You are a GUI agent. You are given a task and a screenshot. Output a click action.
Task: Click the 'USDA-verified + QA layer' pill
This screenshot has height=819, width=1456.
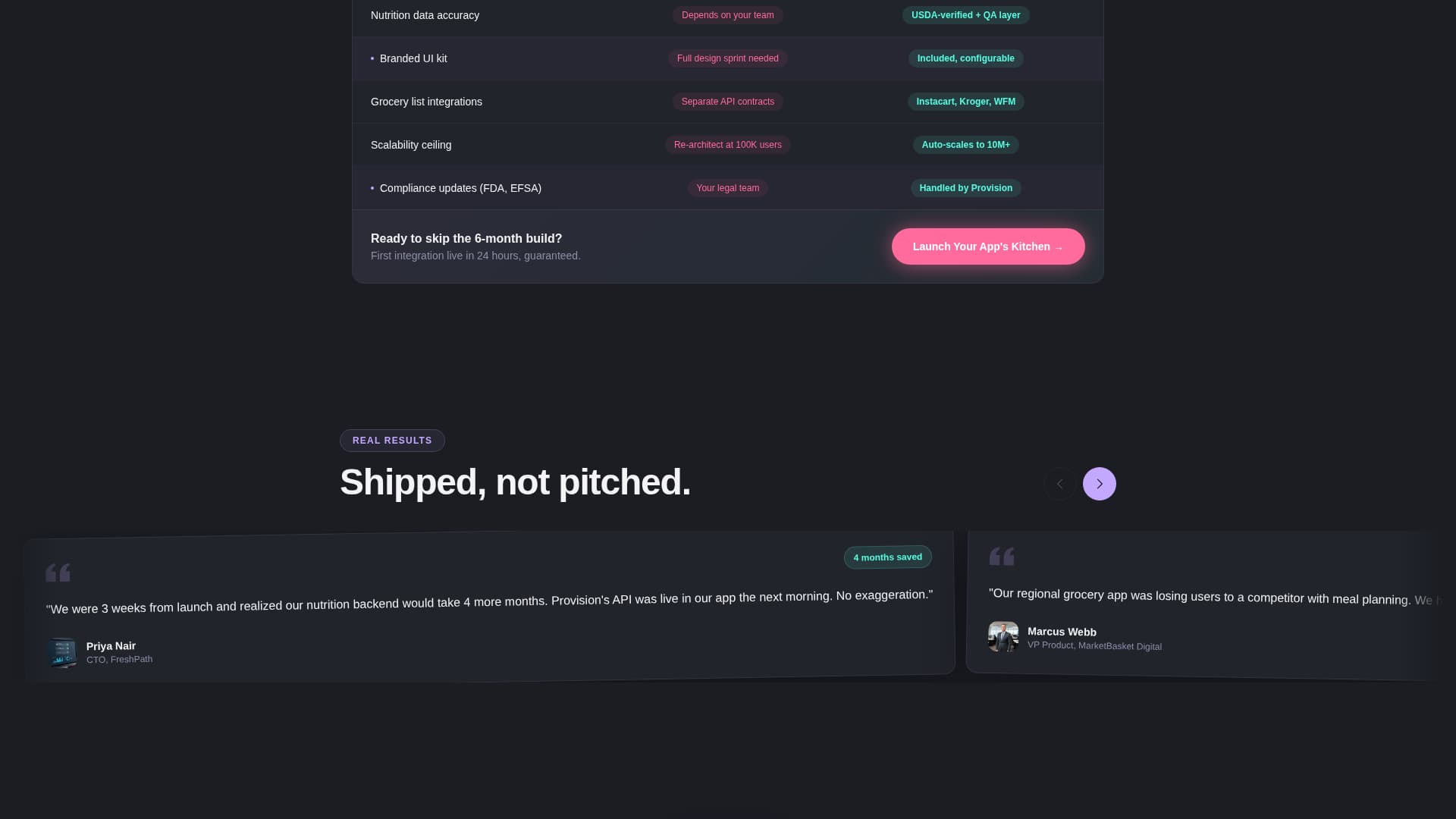(x=965, y=15)
